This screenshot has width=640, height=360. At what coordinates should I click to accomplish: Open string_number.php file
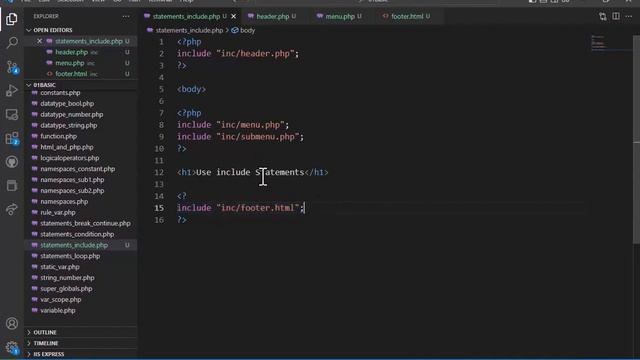(x=67, y=278)
